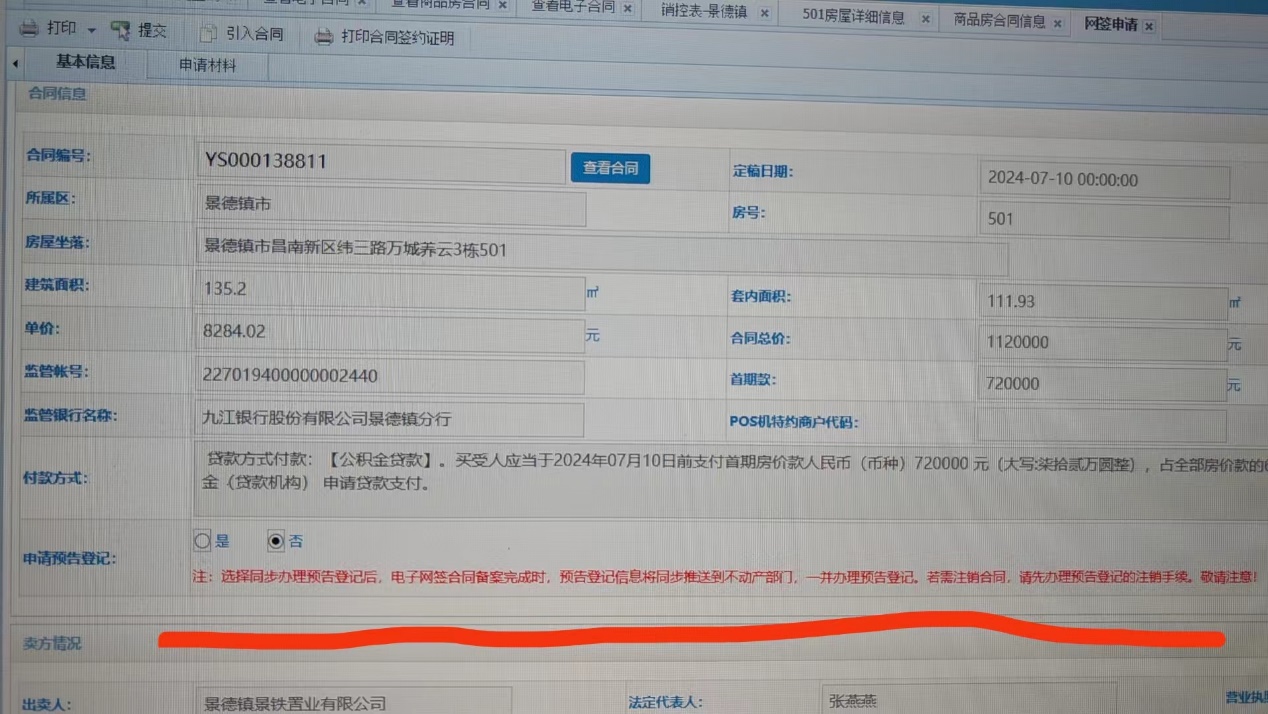1268x714 pixels.
Task: Click the 引入合同 document icon
Action: [208, 34]
